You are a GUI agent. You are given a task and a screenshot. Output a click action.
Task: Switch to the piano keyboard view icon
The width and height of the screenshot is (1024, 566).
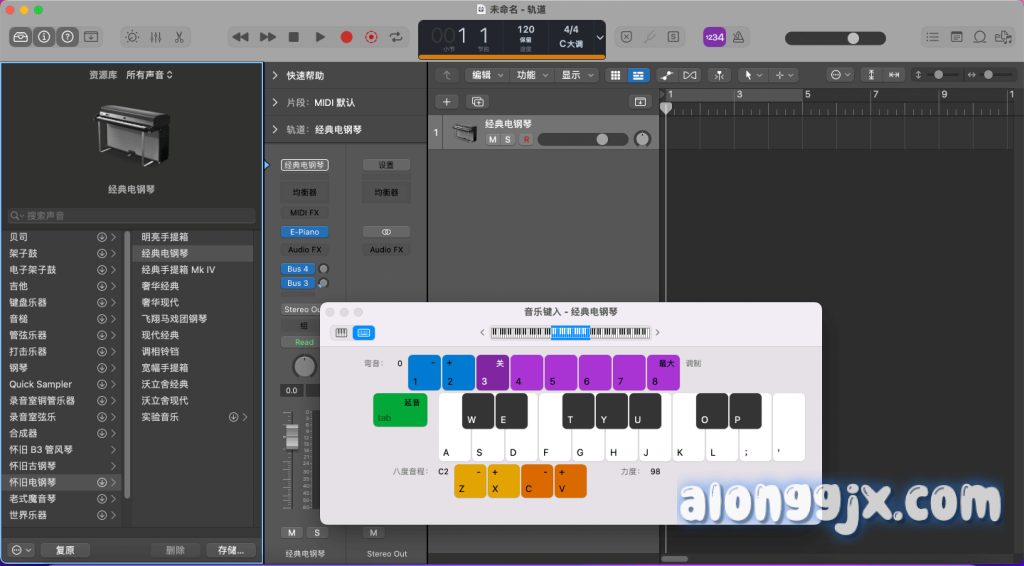[x=341, y=332]
